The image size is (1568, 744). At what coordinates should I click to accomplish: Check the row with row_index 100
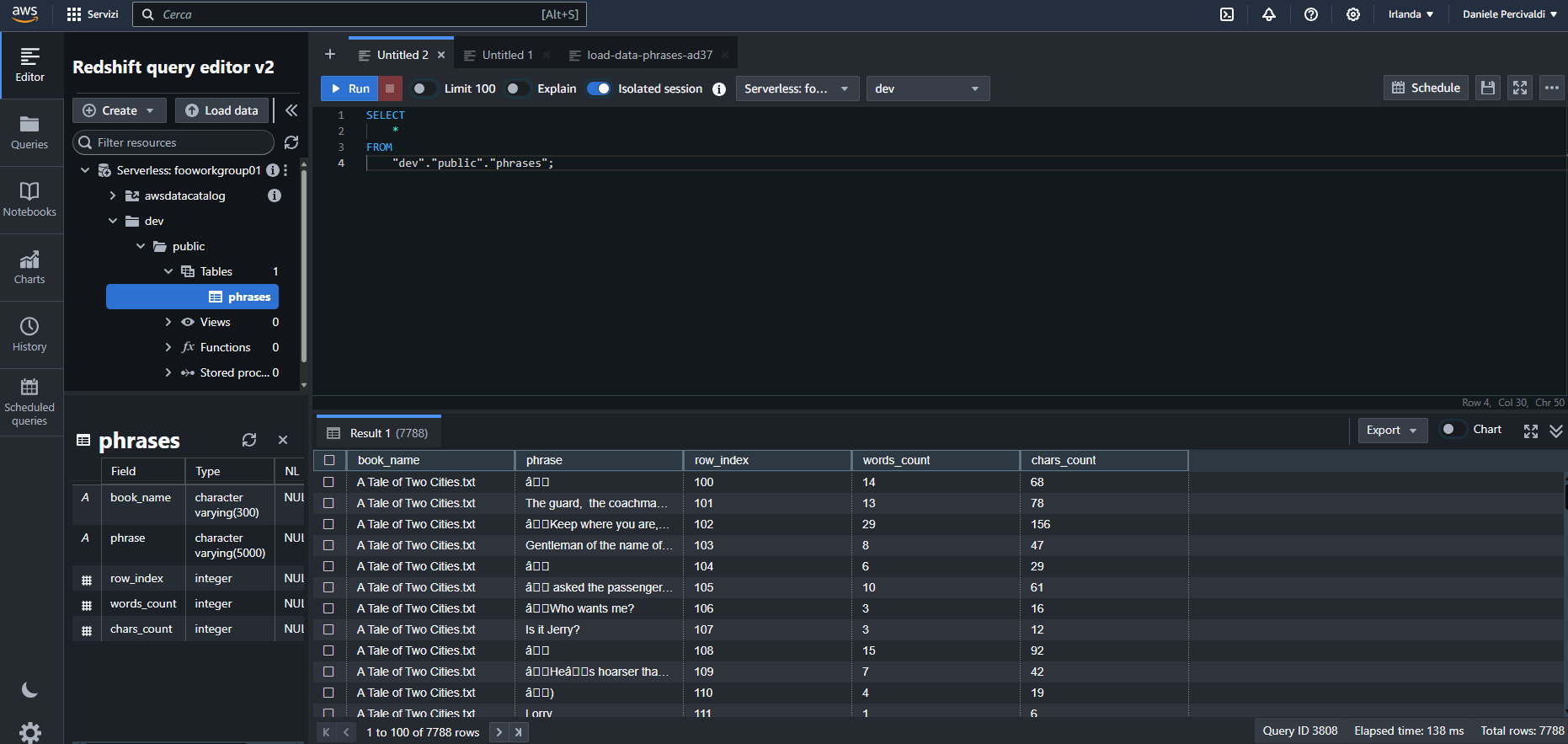329,482
